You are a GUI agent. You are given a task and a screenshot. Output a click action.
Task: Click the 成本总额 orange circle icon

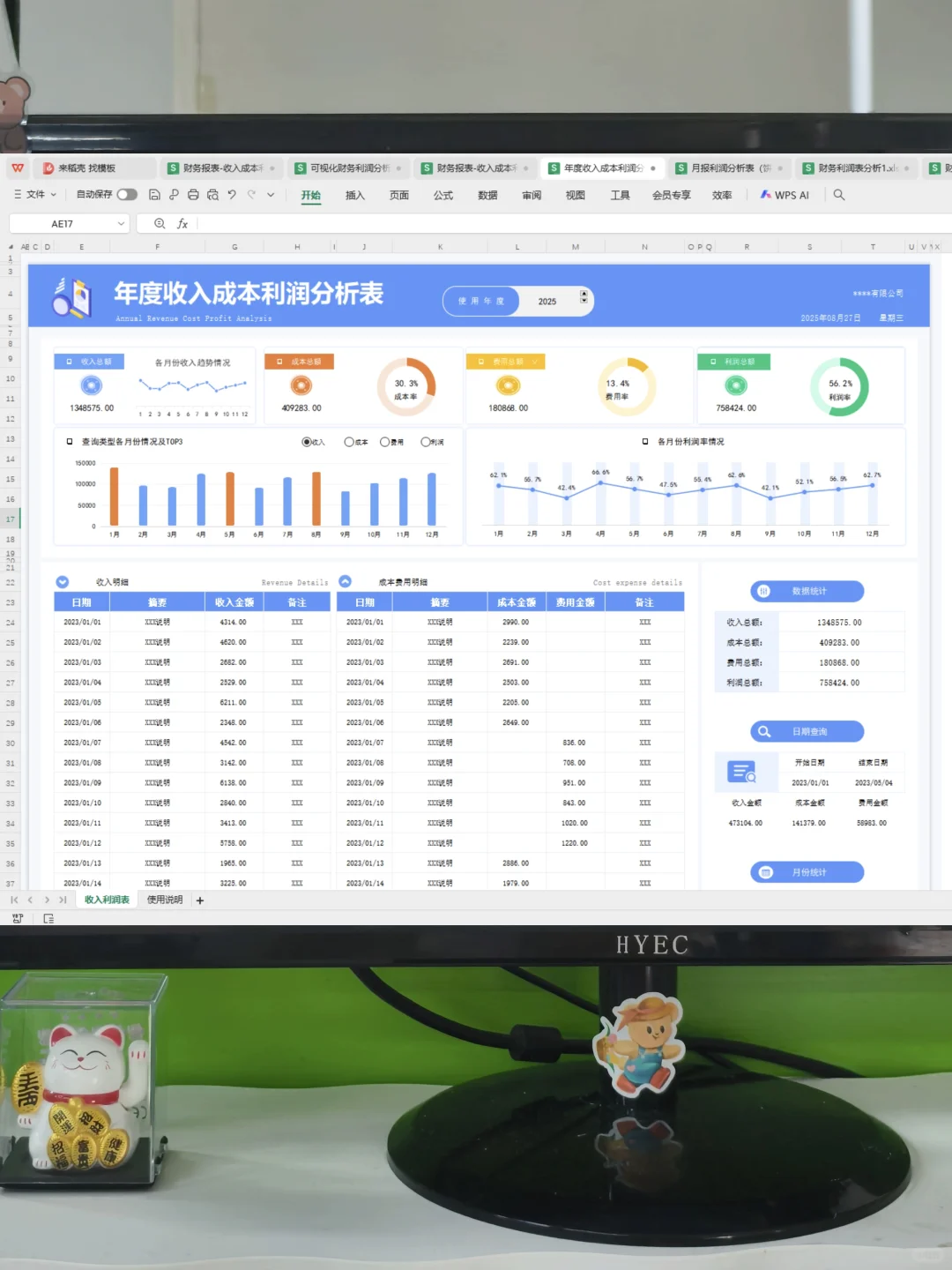pos(301,385)
